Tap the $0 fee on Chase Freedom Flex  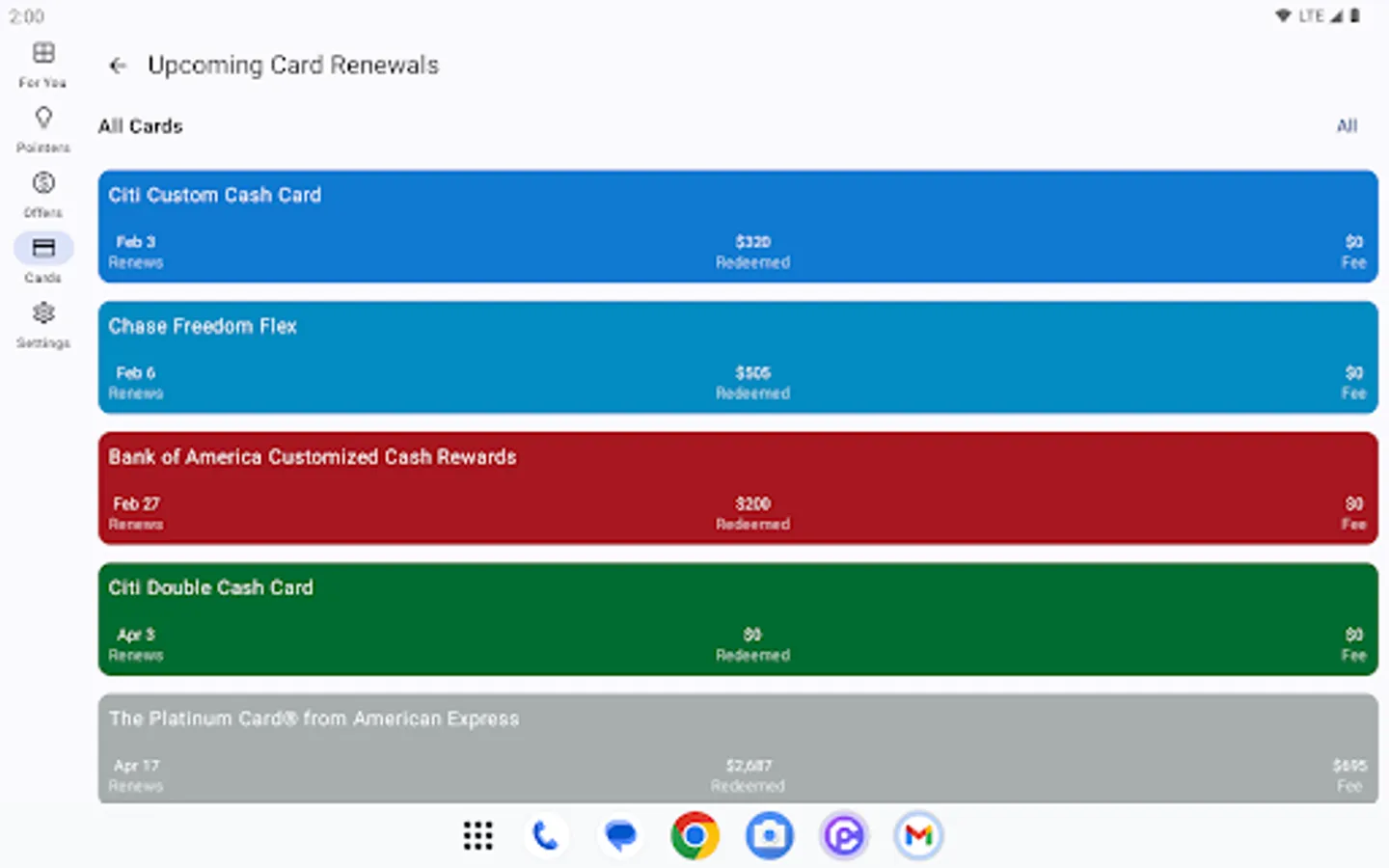(1354, 372)
